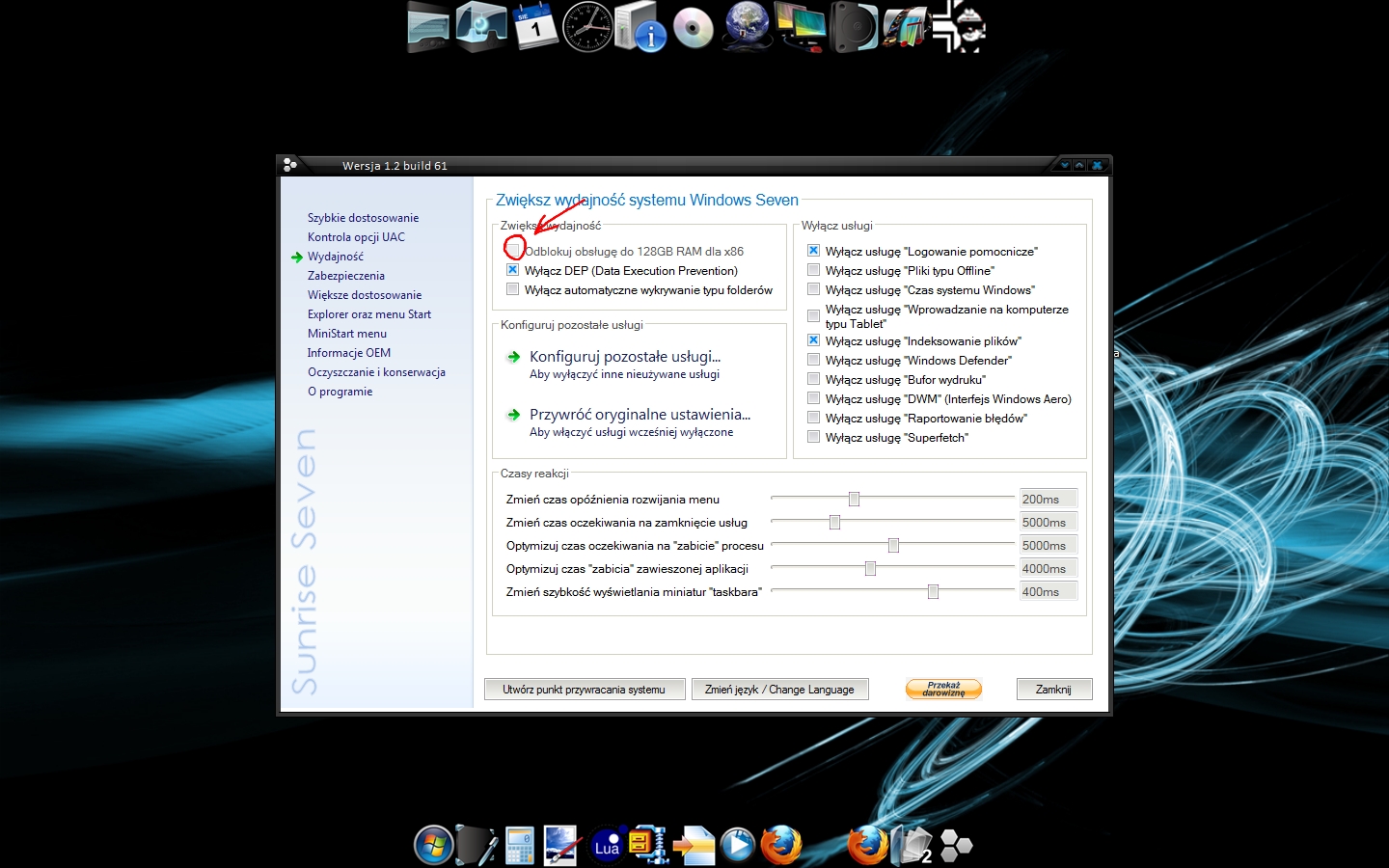Launch the Calculator icon in bottom dock
Screen dimensions: 1389x868
coord(520,846)
